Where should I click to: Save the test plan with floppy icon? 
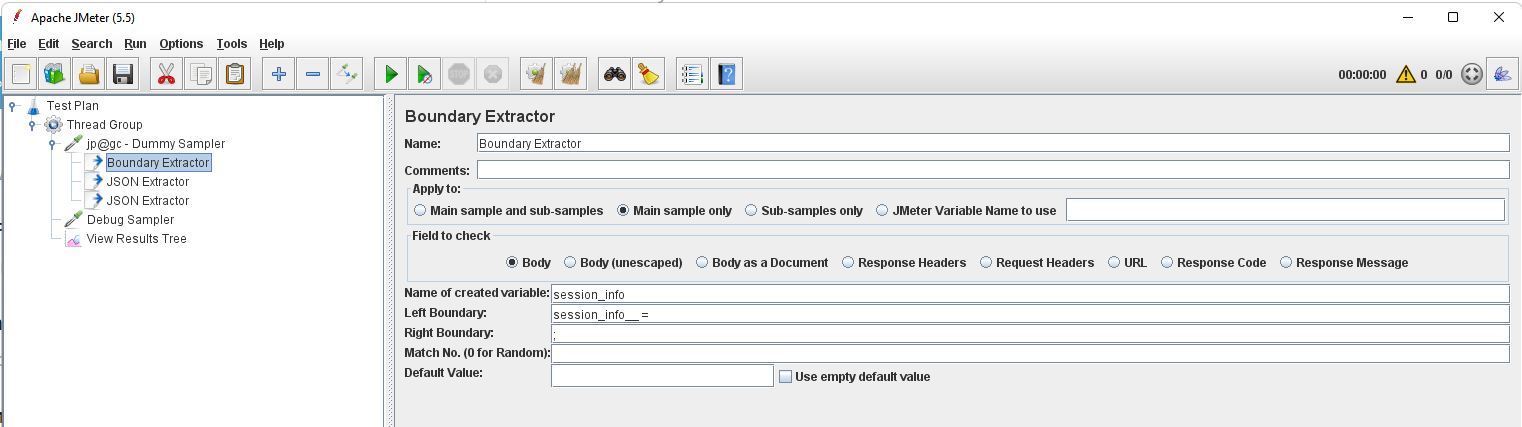[124, 73]
